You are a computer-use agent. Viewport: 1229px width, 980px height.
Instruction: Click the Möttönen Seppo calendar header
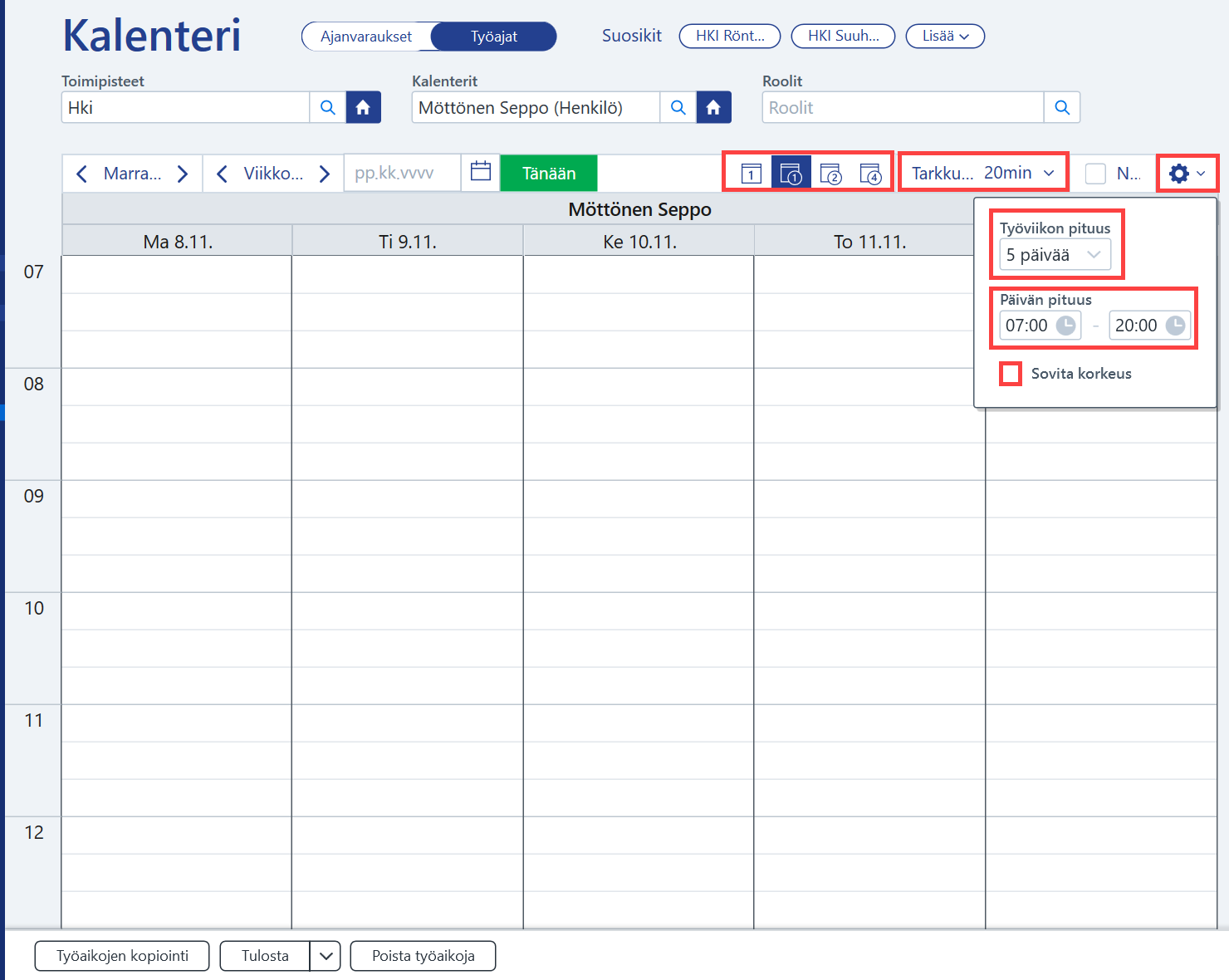tap(639, 209)
